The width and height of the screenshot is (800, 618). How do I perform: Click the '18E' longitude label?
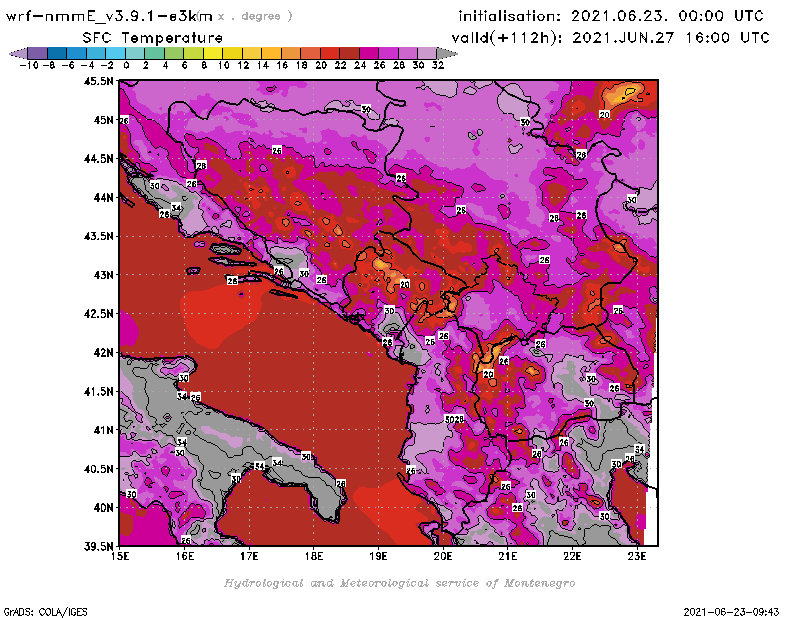tap(314, 556)
